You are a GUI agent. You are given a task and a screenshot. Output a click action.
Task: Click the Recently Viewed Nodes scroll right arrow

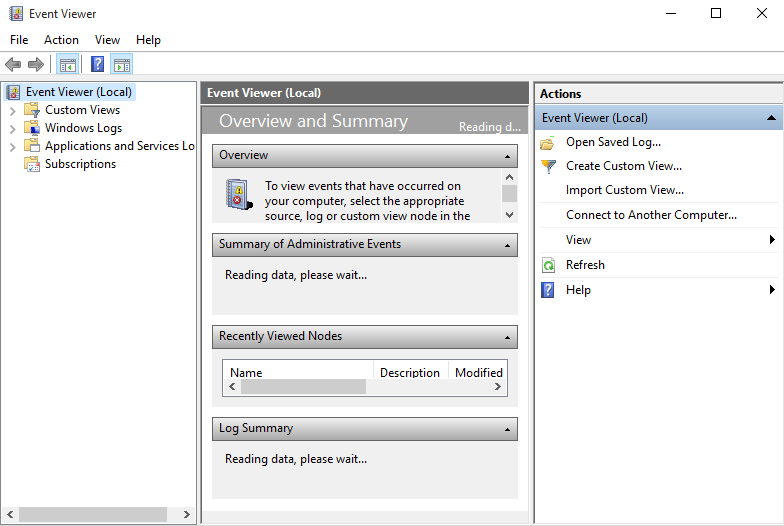[498, 386]
